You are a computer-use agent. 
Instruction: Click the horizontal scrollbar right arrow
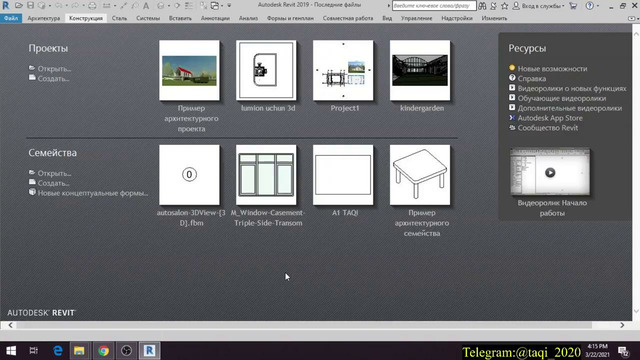pyautogui.click(x=622, y=325)
